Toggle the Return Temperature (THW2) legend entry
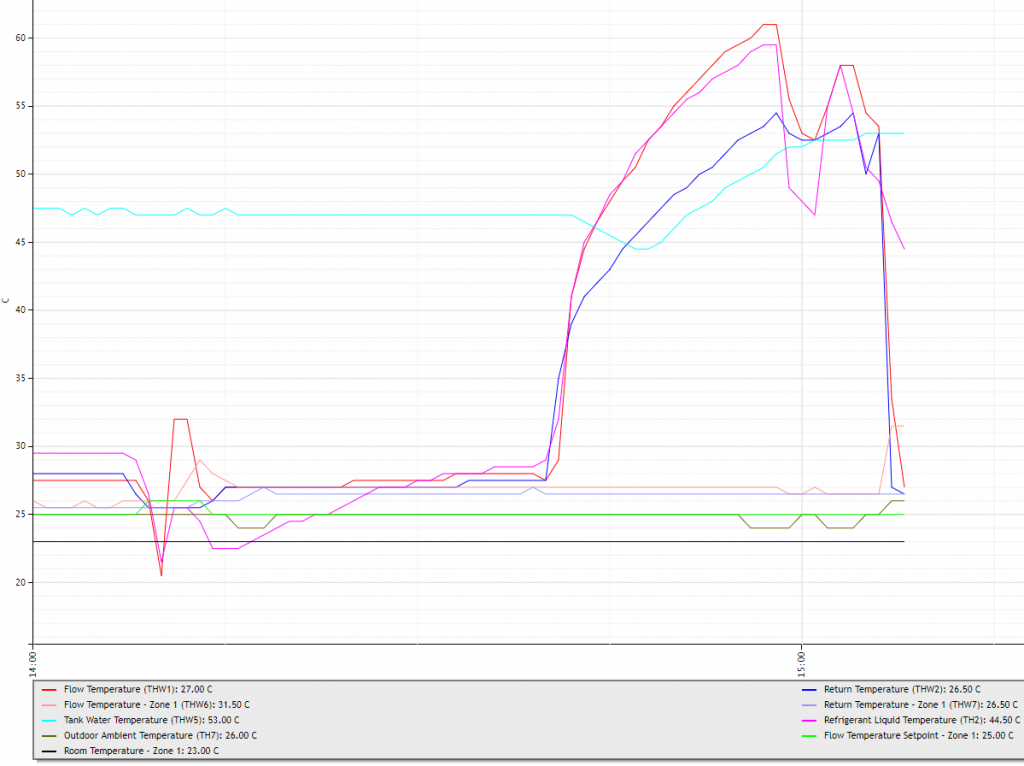The image size is (1024, 766). pos(901,689)
